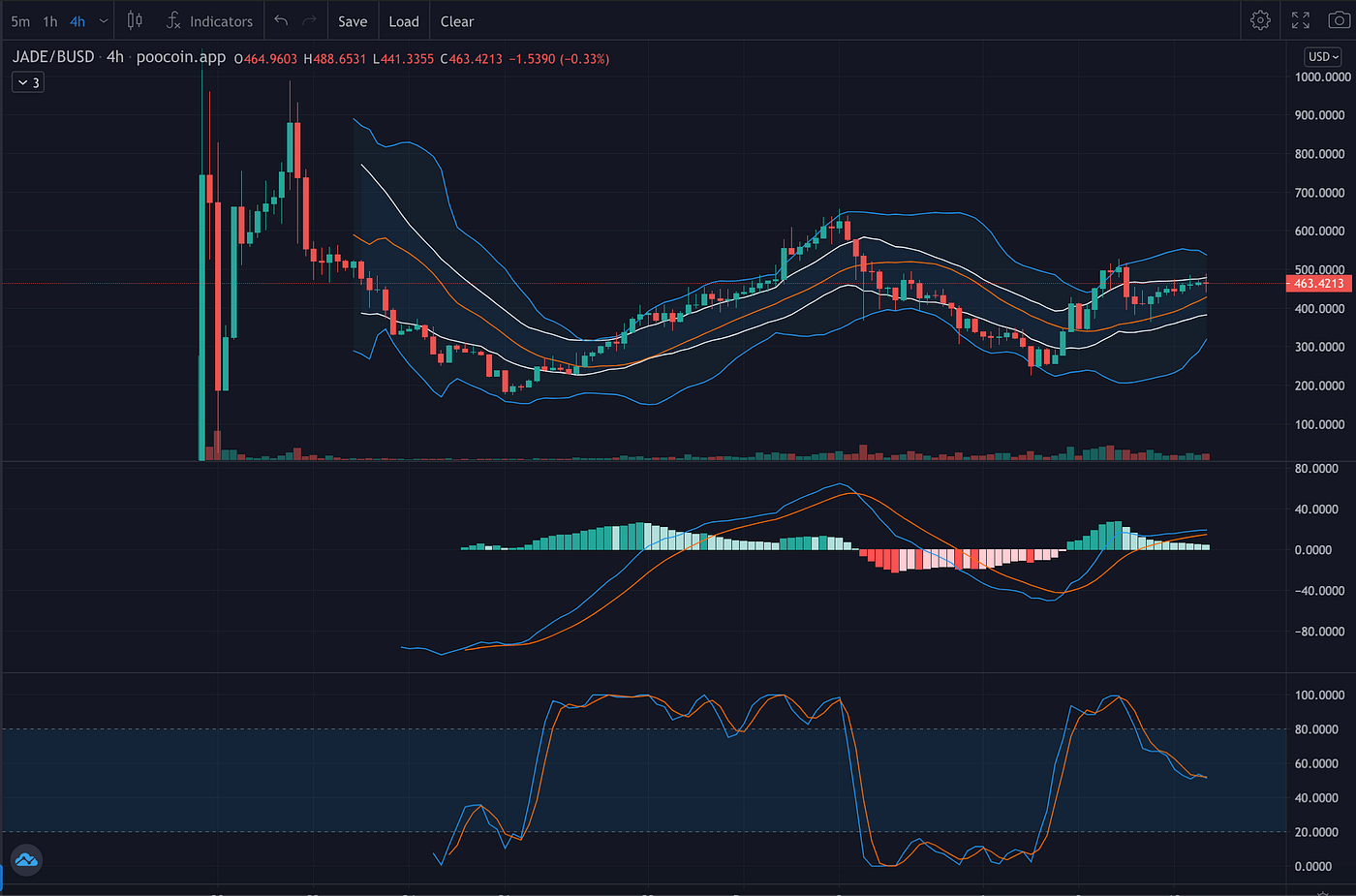
Task: Open the candlestick chart style selector
Action: (x=135, y=20)
